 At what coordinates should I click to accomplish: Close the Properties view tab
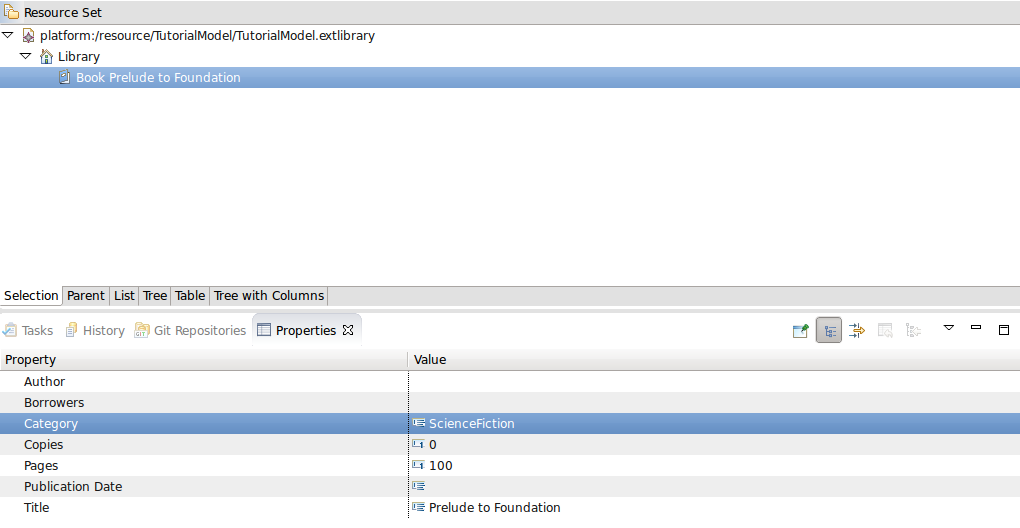(348, 330)
